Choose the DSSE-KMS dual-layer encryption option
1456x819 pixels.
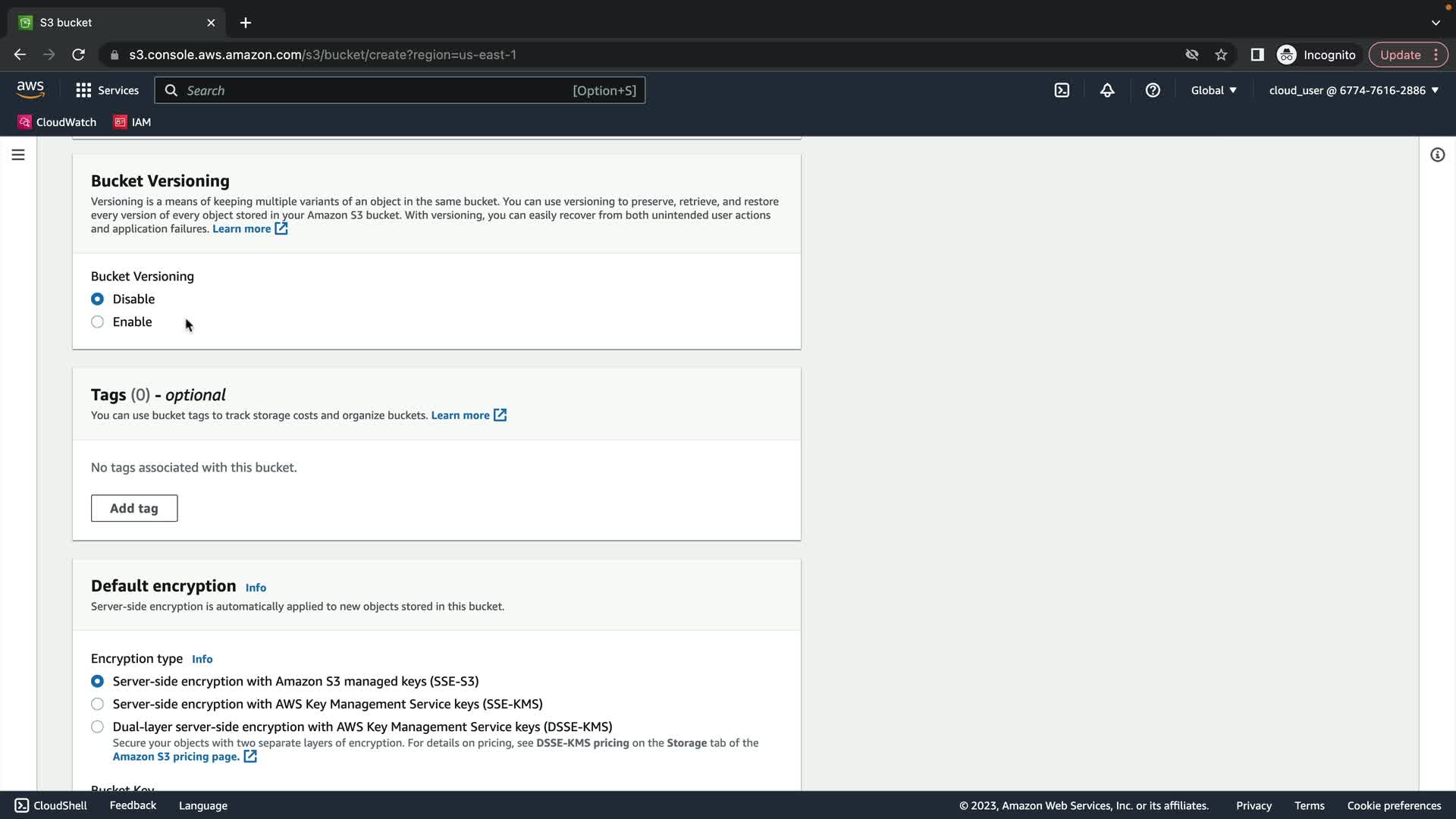click(97, 726)
